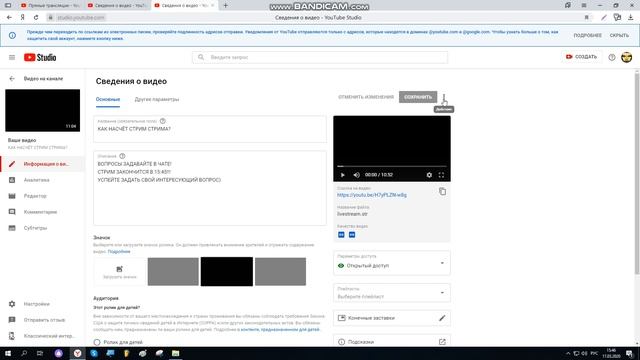Click the 'Создать' create button
This screenshot has width=640, height=360.
pyautogui.click(x=582, y=57)
